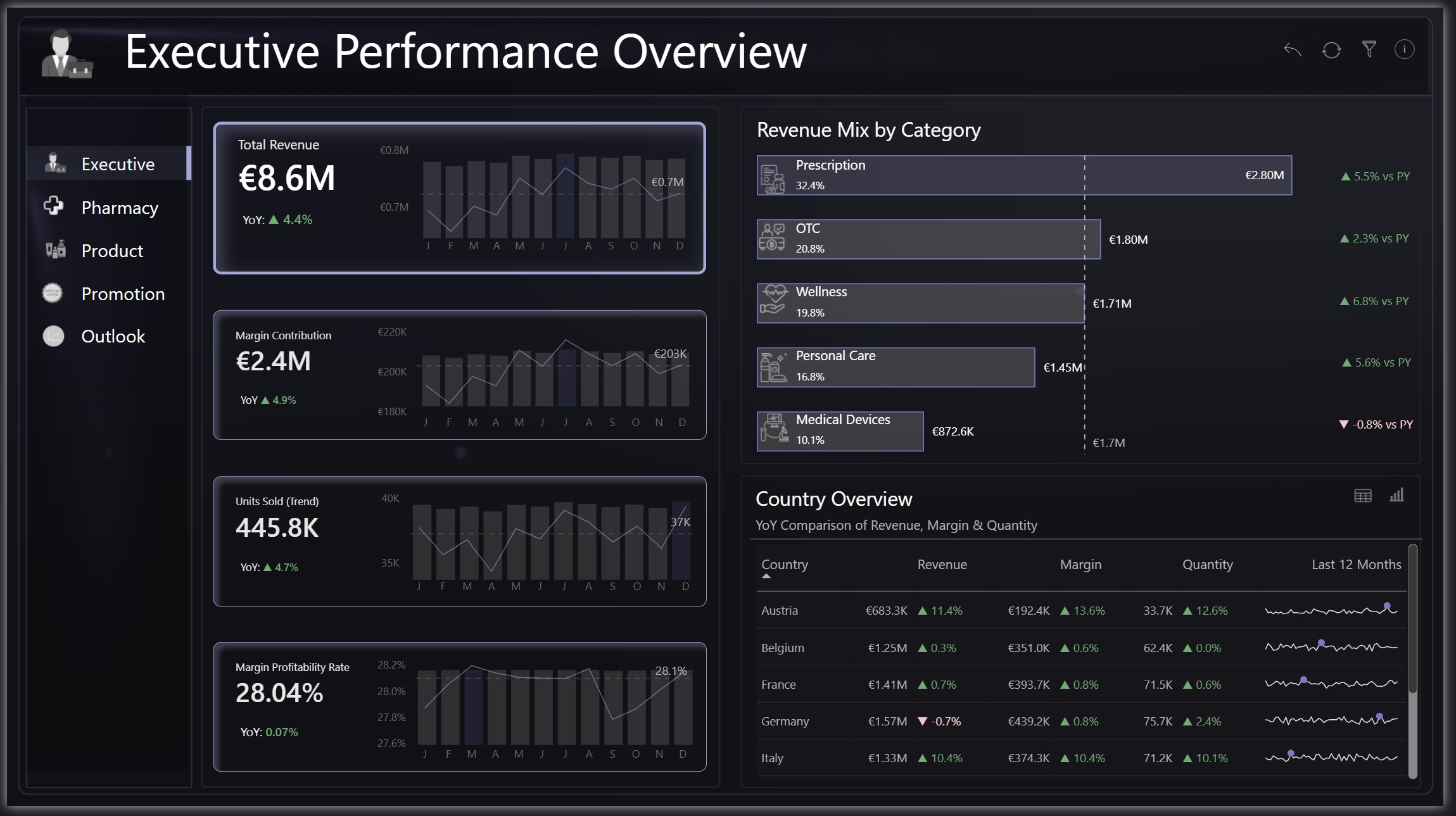
Task: Click the Quantity column header
Action: [1207, 564]
